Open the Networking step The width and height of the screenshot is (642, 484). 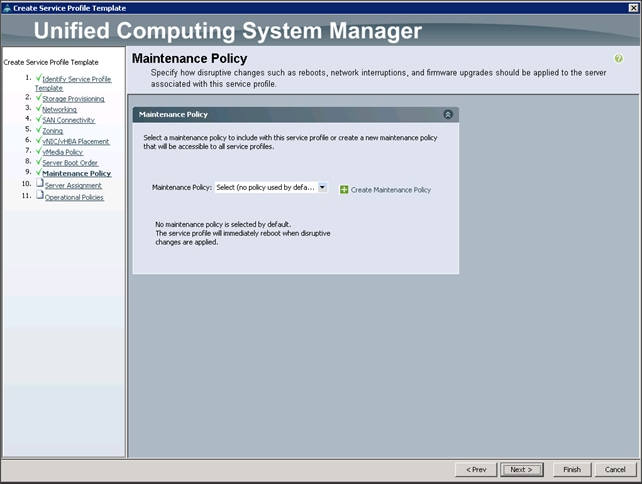click(x=59, y=109)
